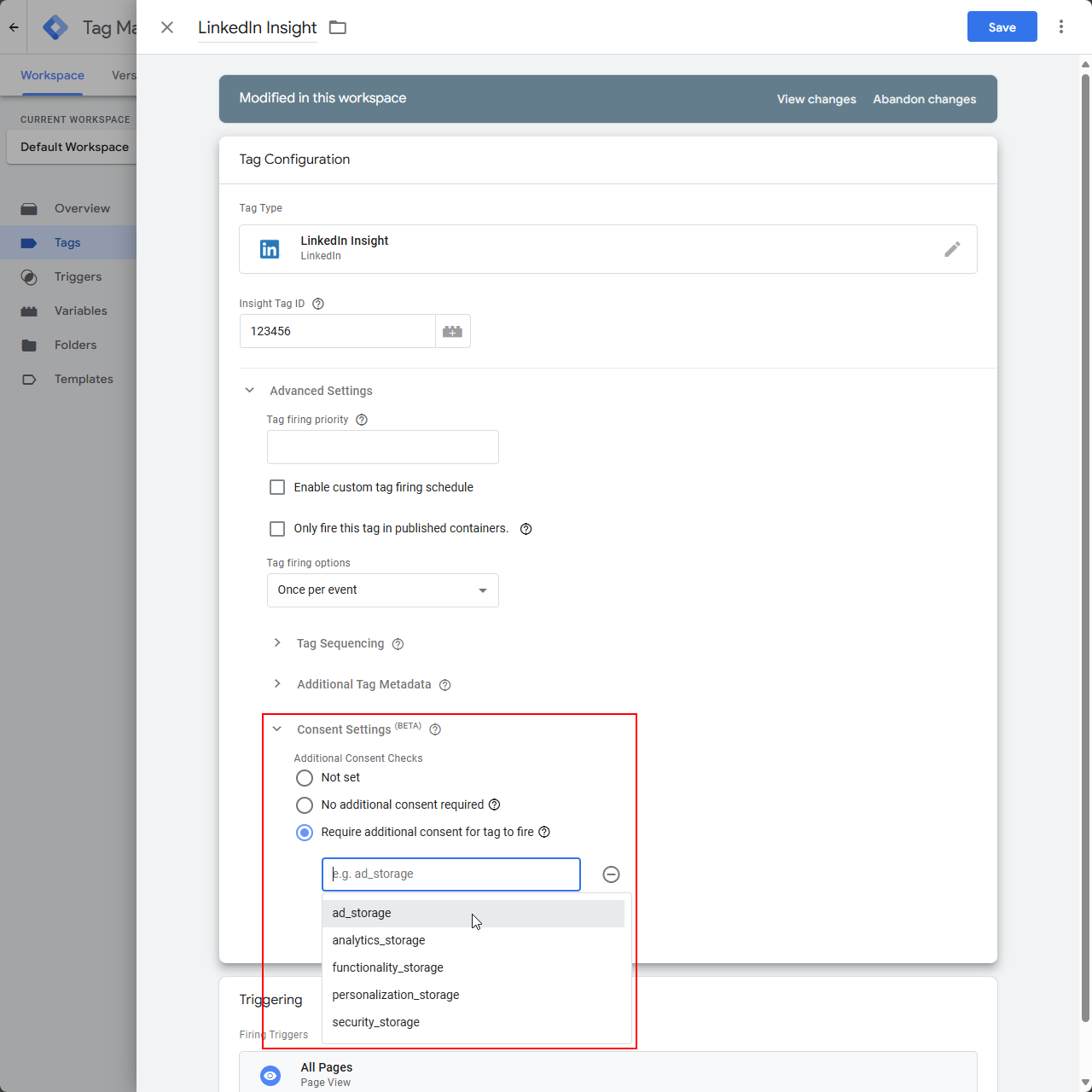Click the Overview briefcase icon
This screenshot has width=1092, height=1092.
coord(29,208)
